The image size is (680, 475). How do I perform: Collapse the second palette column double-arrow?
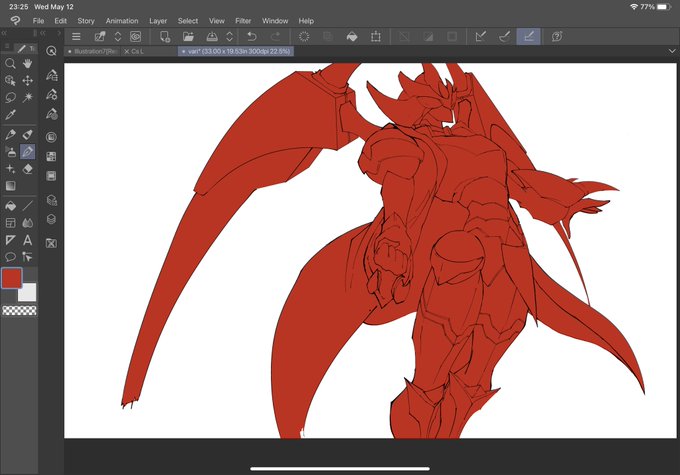(43, 33)
